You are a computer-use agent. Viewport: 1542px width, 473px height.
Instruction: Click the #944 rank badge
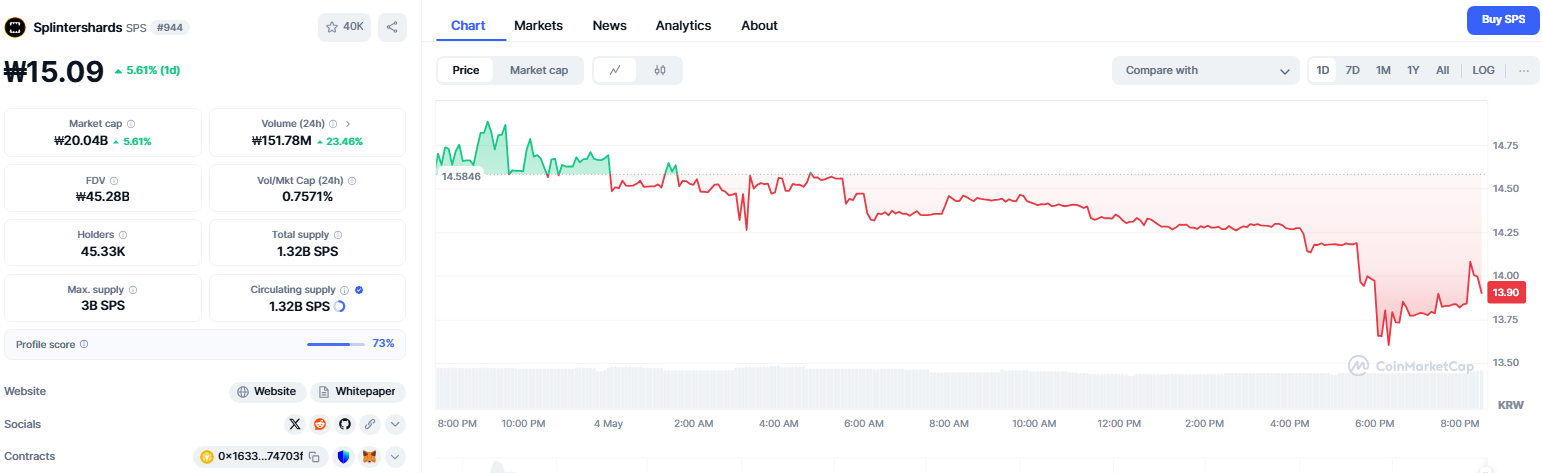(170, 27)
